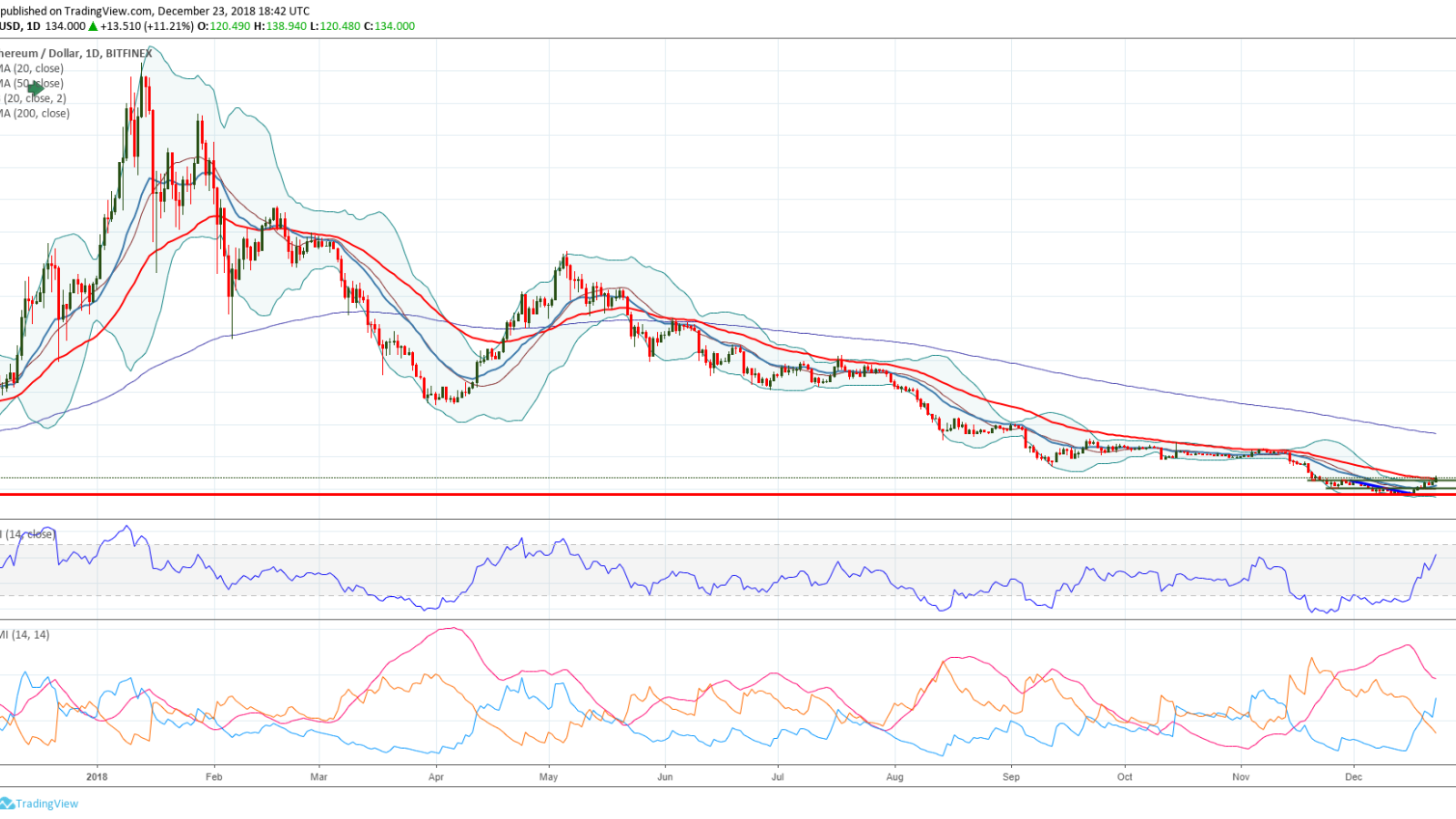Click the close price C:134.000

tap(389, 26)
